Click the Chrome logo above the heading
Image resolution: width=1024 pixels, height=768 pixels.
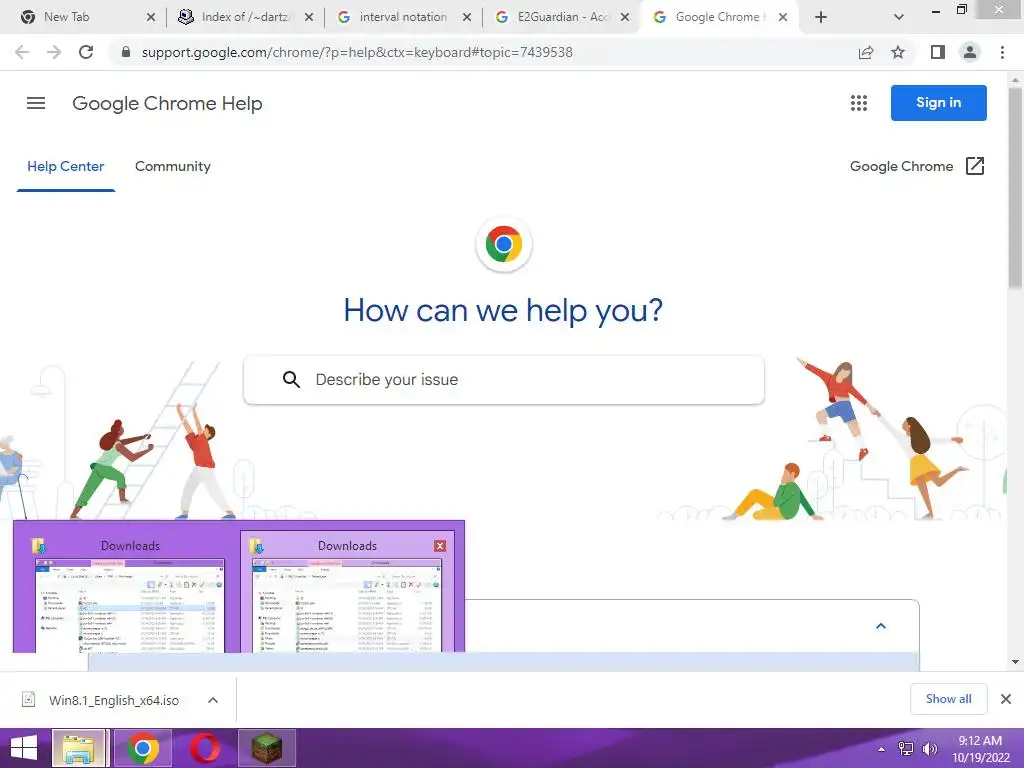coord(504,244)
